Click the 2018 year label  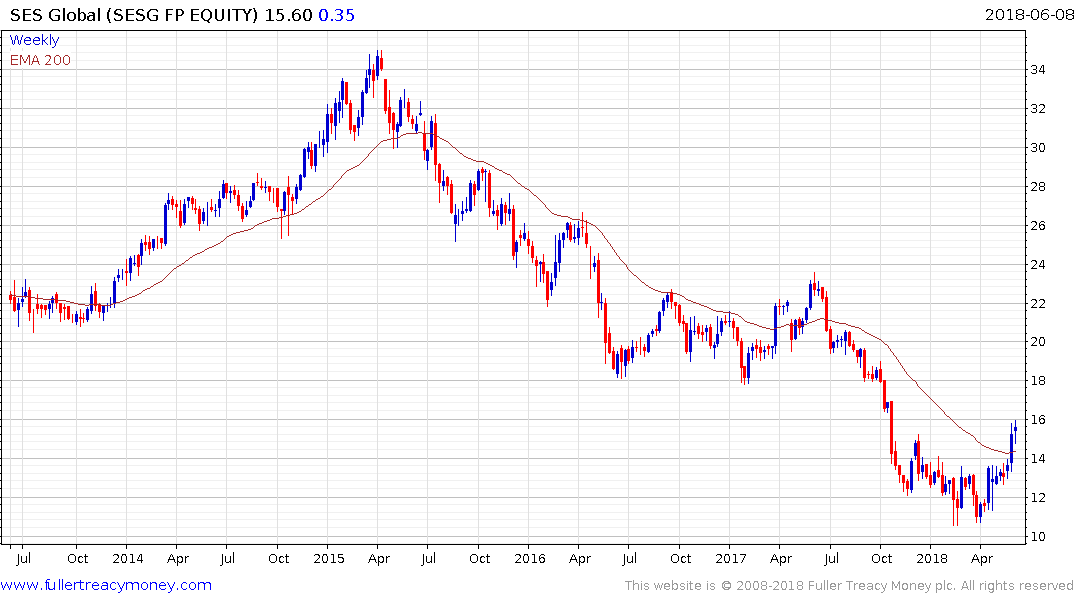tap(932, 559)
